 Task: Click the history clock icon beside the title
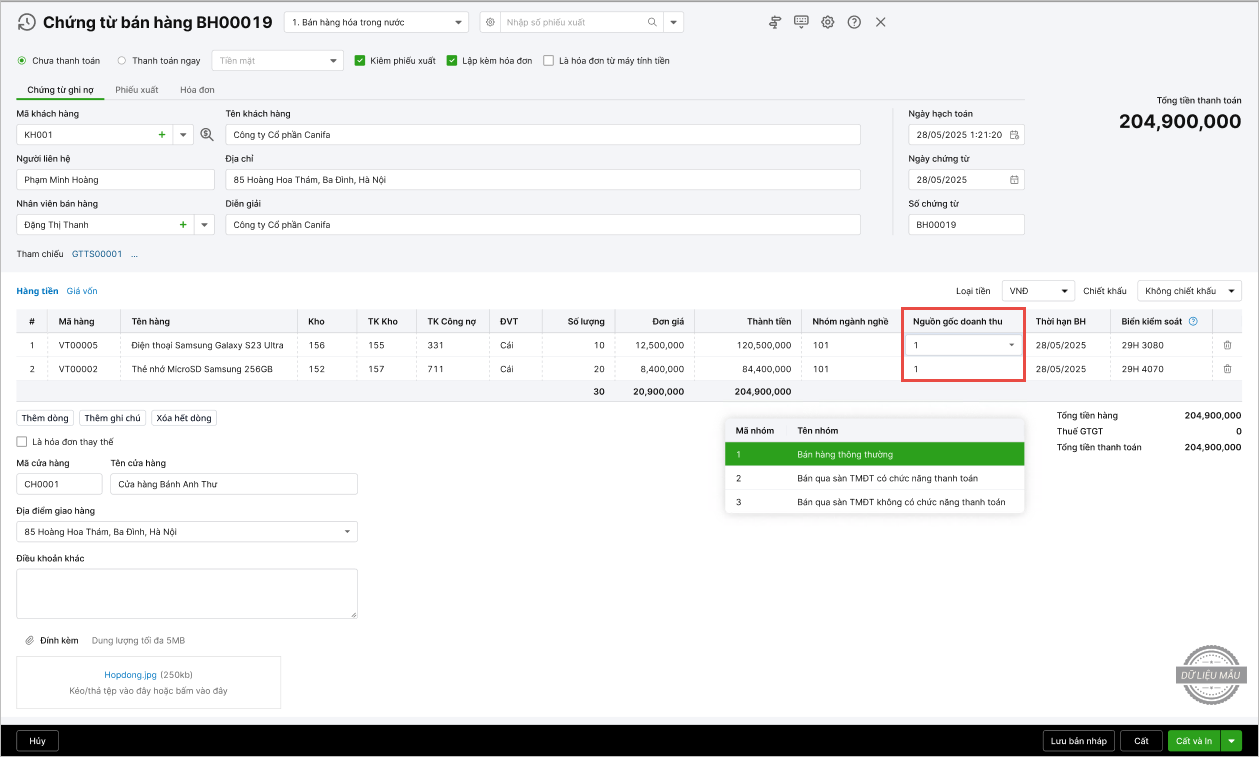click(26, 22)
